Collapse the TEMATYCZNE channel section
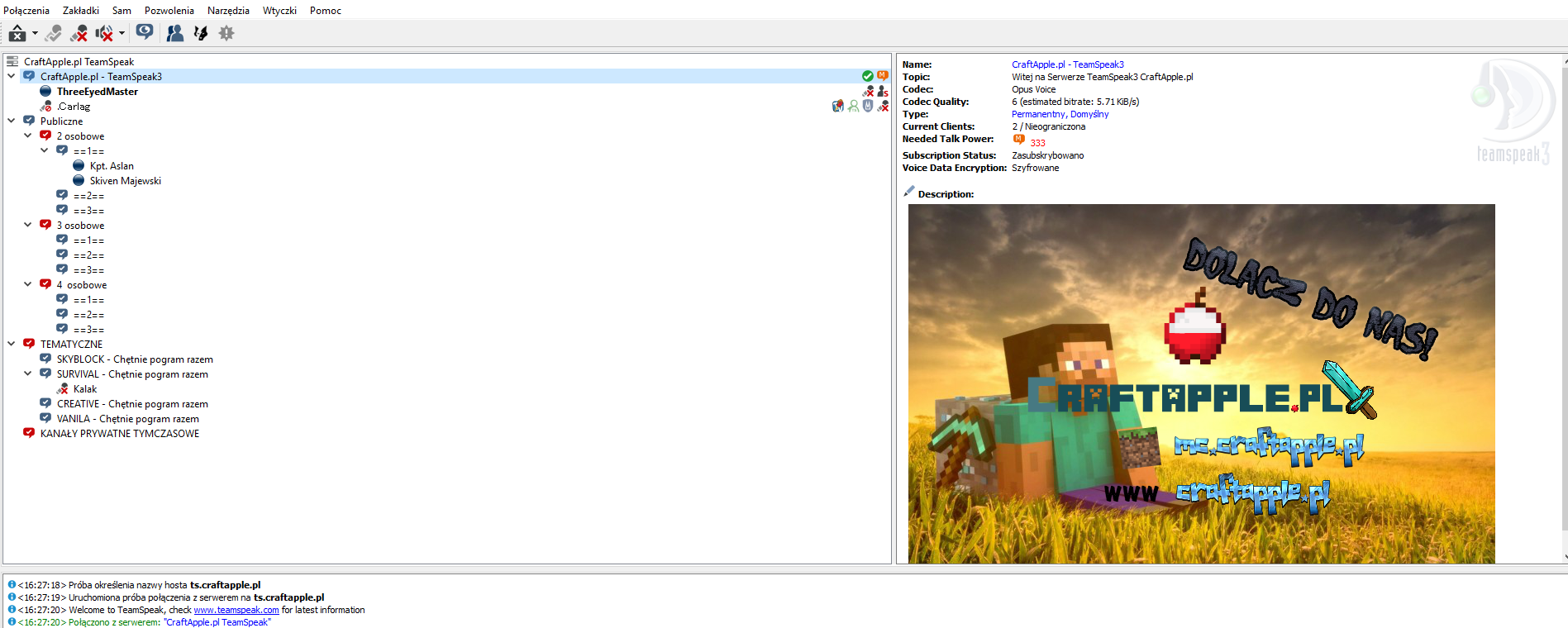 [x=12, y=344]
